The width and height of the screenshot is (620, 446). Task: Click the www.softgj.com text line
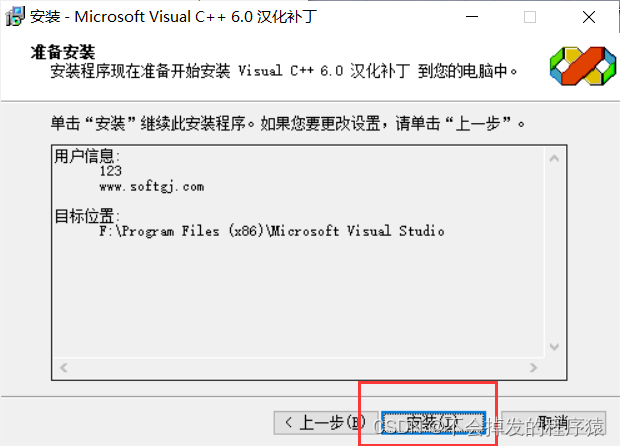click(152, 186)
